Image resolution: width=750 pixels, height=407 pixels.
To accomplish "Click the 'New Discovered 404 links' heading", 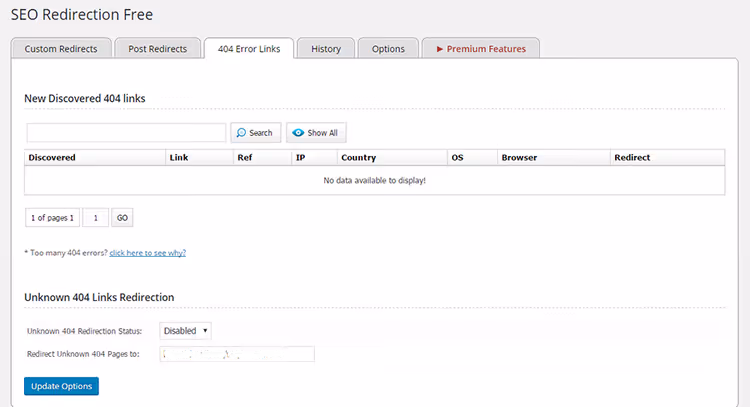I will point(85,99).
